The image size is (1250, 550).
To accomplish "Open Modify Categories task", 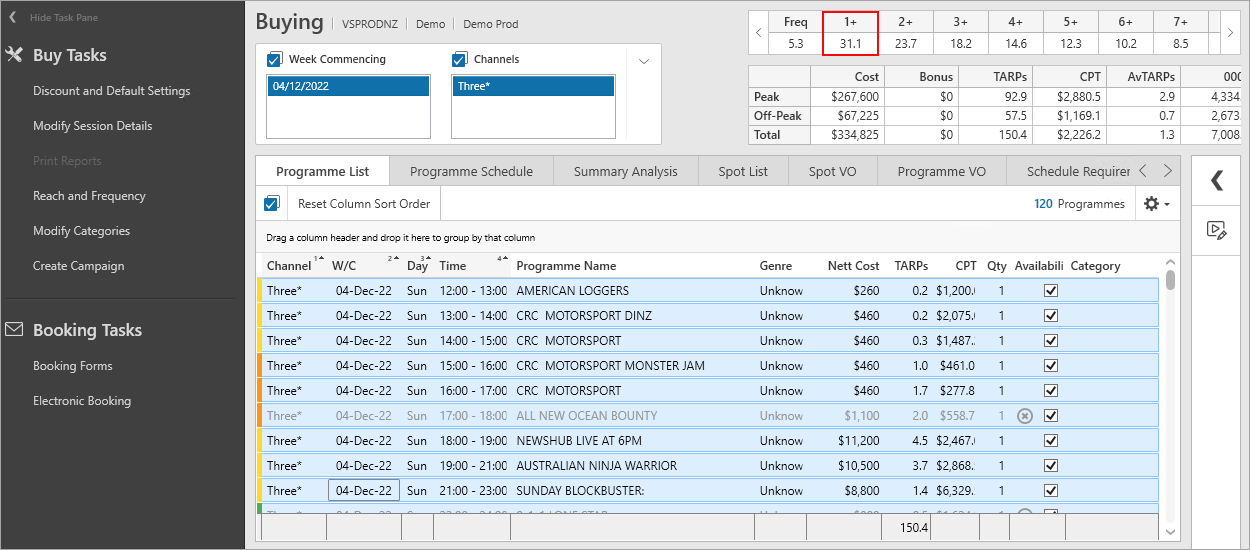I will 81,231.
